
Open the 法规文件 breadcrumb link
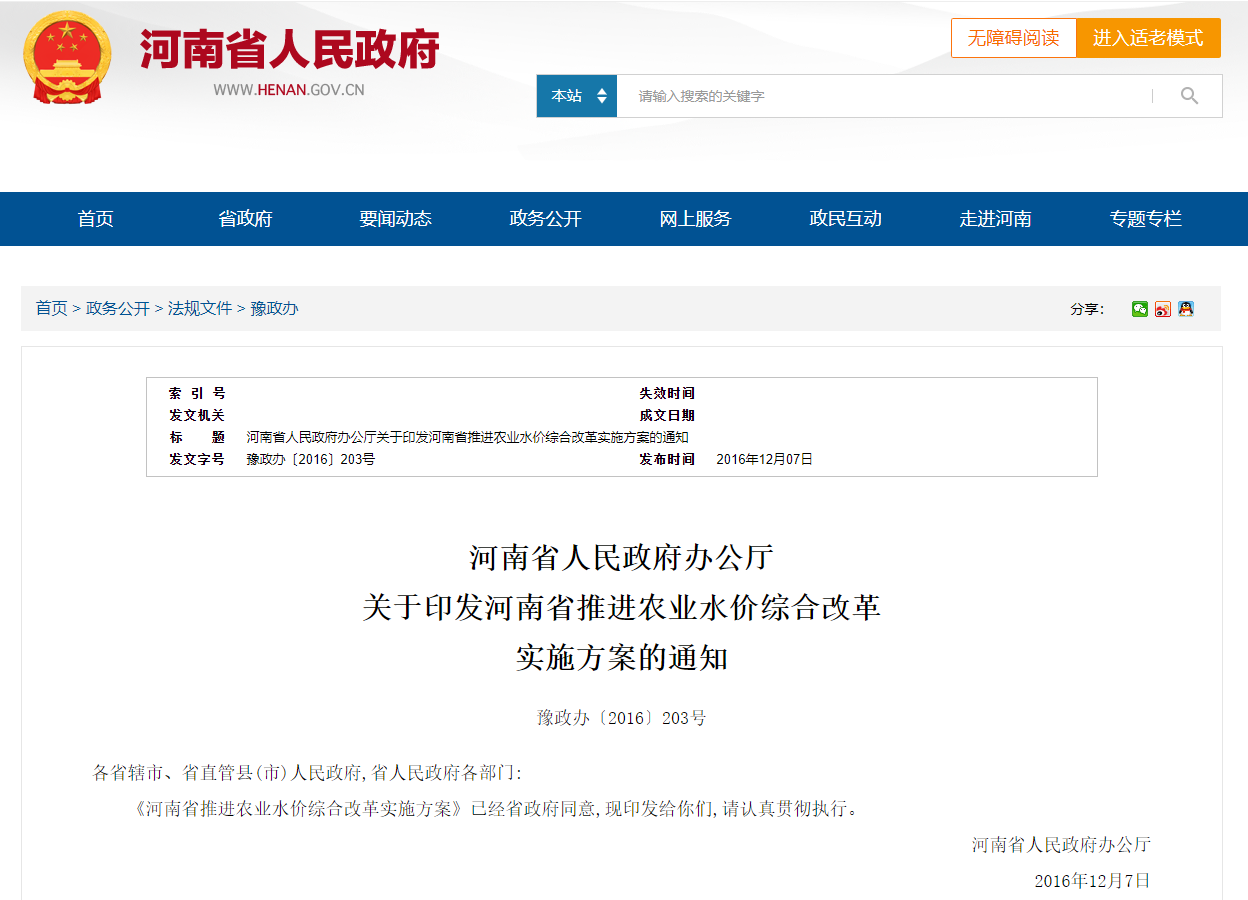tap(200, 308)
